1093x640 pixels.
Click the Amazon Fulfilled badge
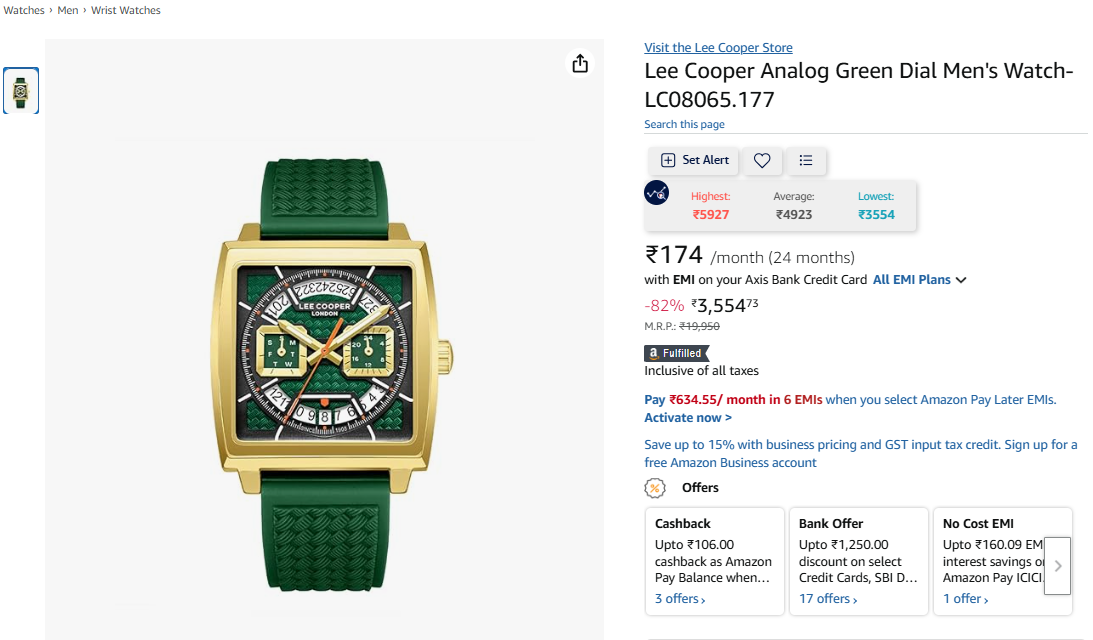[676, 353]
